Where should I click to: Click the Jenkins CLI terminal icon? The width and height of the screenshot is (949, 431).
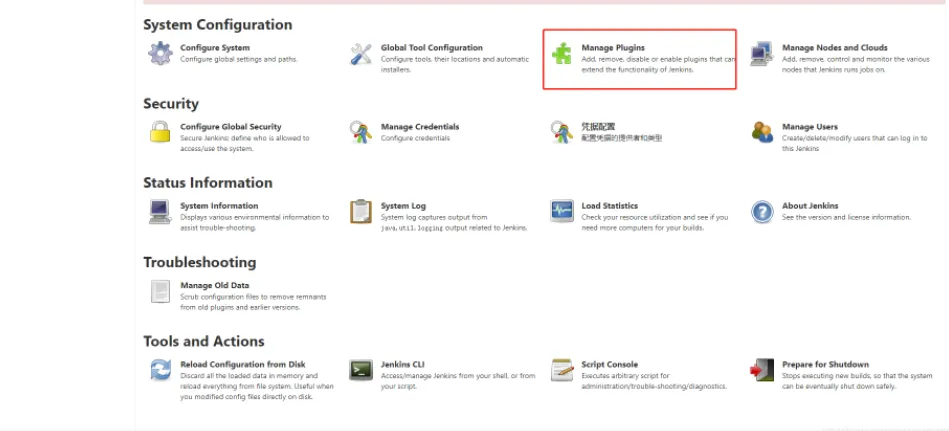[x=361, y=370]
